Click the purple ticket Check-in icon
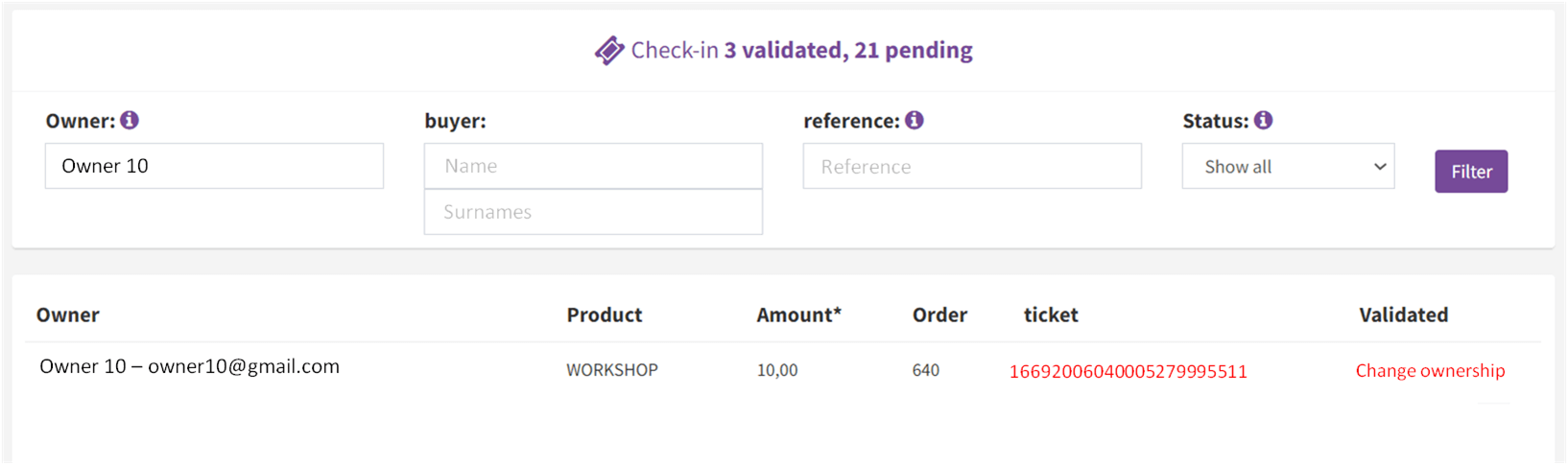The width and height of the screenshot is (1568, 465). click(x=609, y=50)
